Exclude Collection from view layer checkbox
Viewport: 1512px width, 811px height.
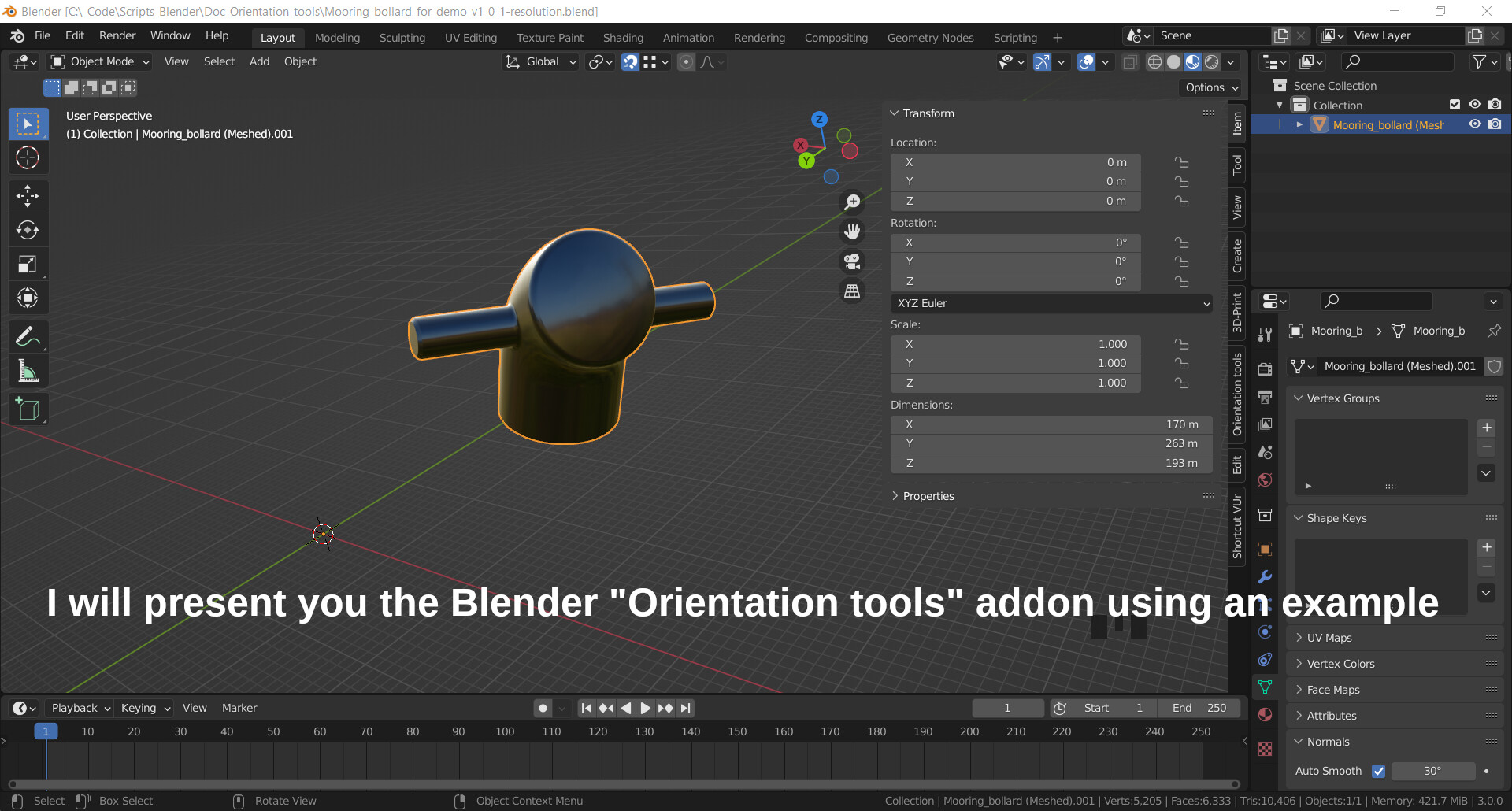tap(1455, 105)
